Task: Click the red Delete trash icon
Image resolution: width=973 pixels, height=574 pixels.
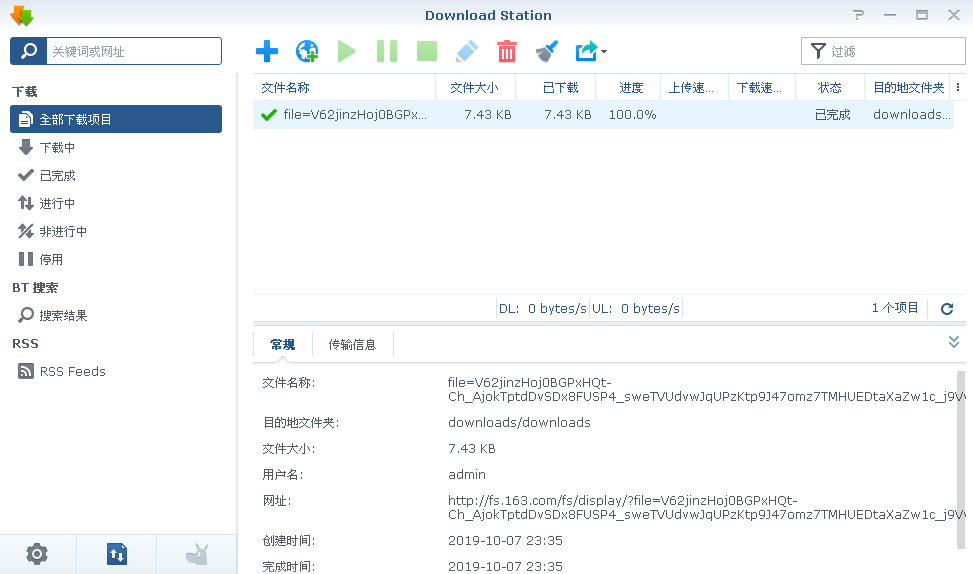Action: click(506, 51)
